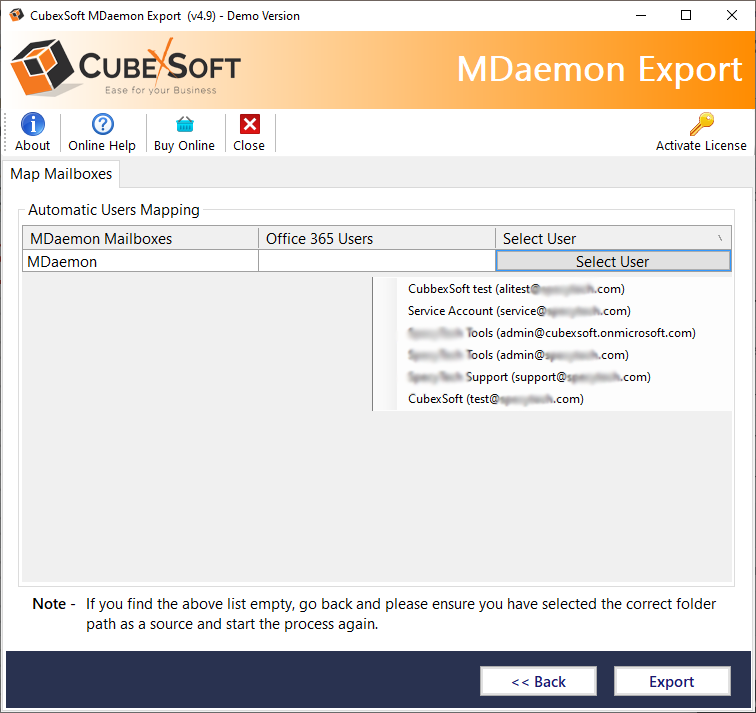The image size is (756, 713).
Task: Click the CubexSoft logo in the banner
Action: click(126, 68)
